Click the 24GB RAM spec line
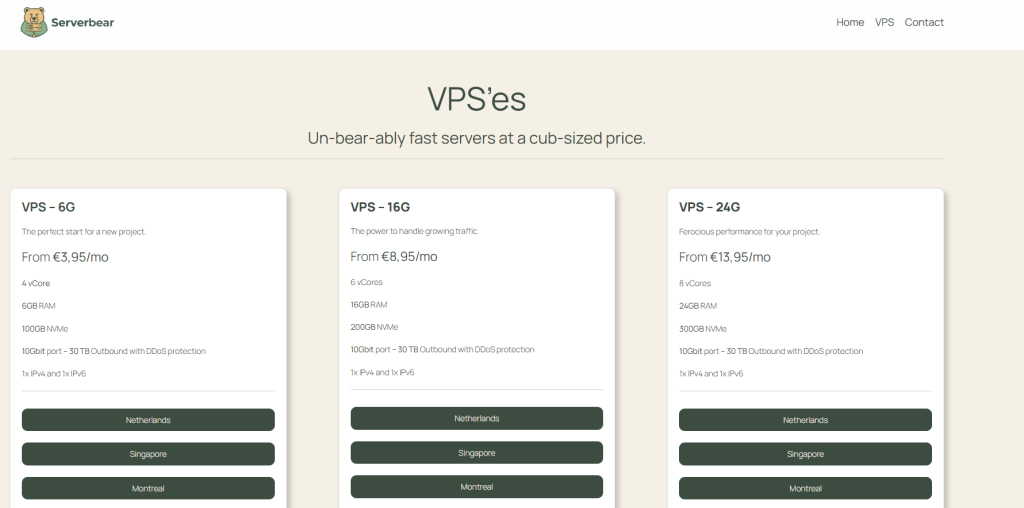Screen dimensions: 1024x508 pos(698,306)
